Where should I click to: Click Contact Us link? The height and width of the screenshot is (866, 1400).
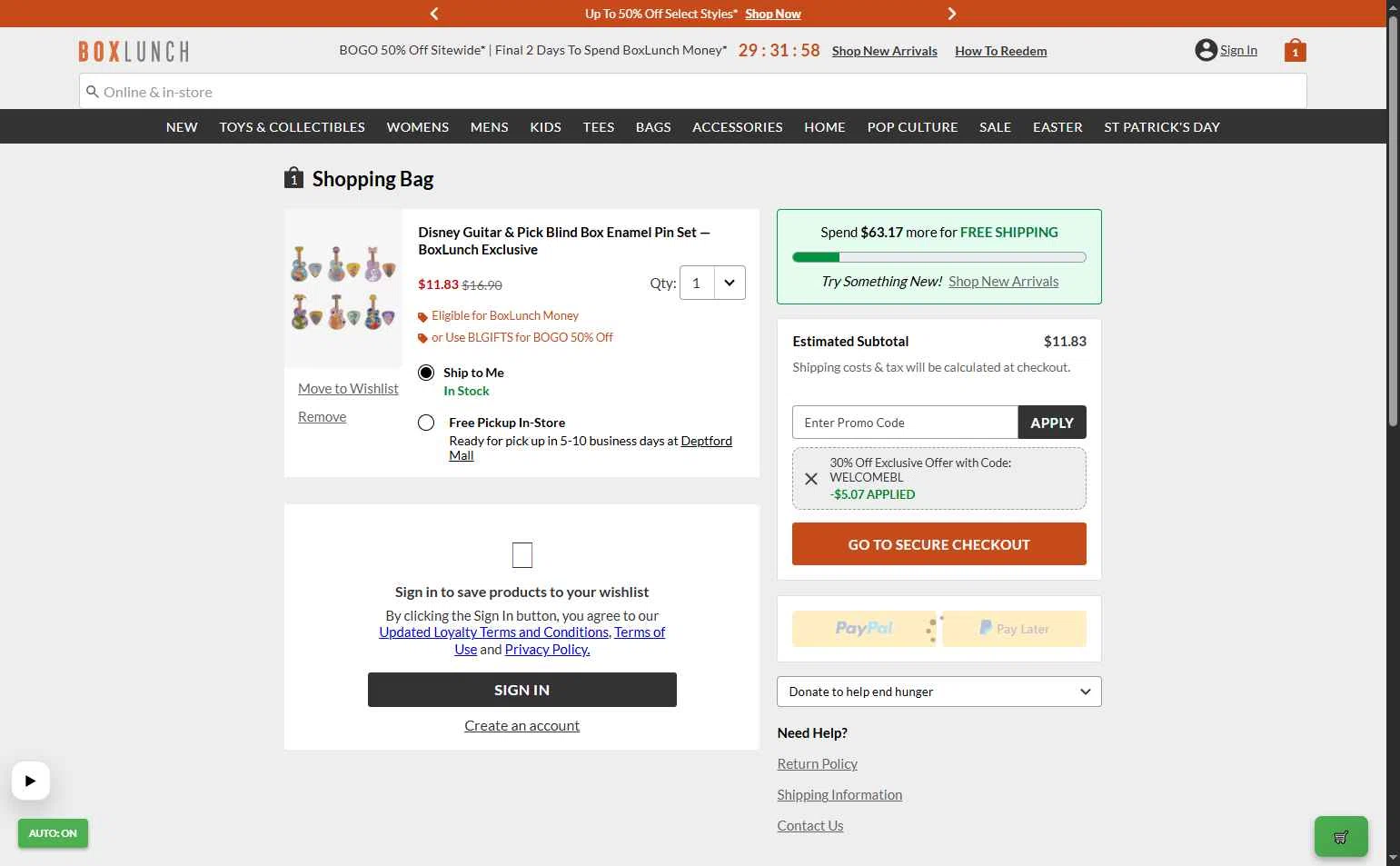coord(810,826)
